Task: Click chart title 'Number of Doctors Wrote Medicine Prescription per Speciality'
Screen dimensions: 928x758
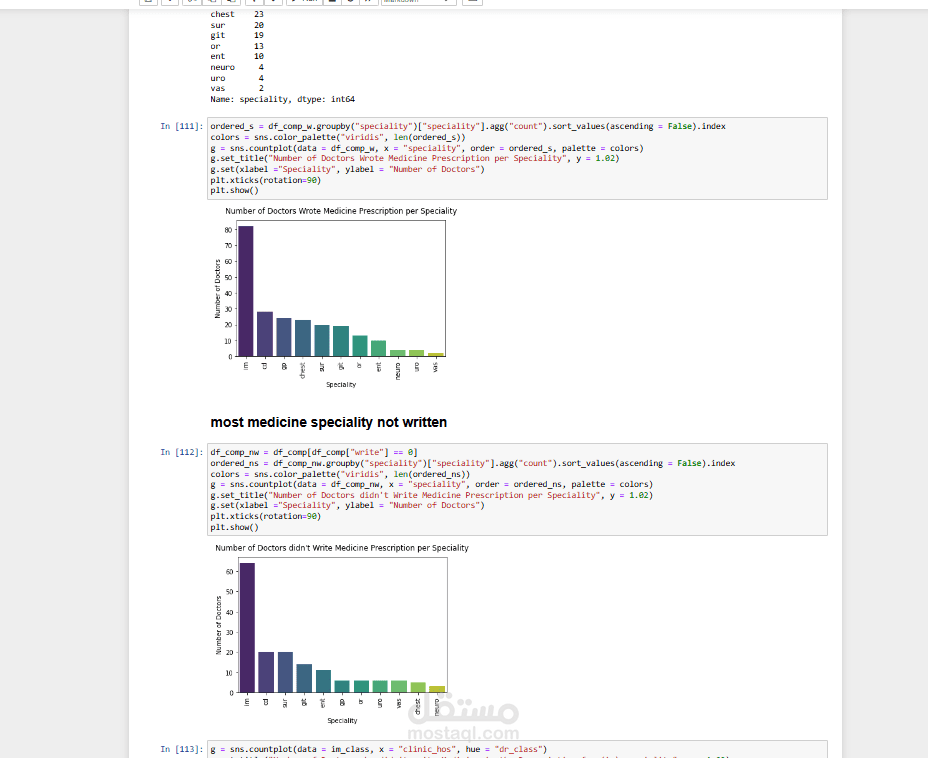Action: click(x=341, y=211)
